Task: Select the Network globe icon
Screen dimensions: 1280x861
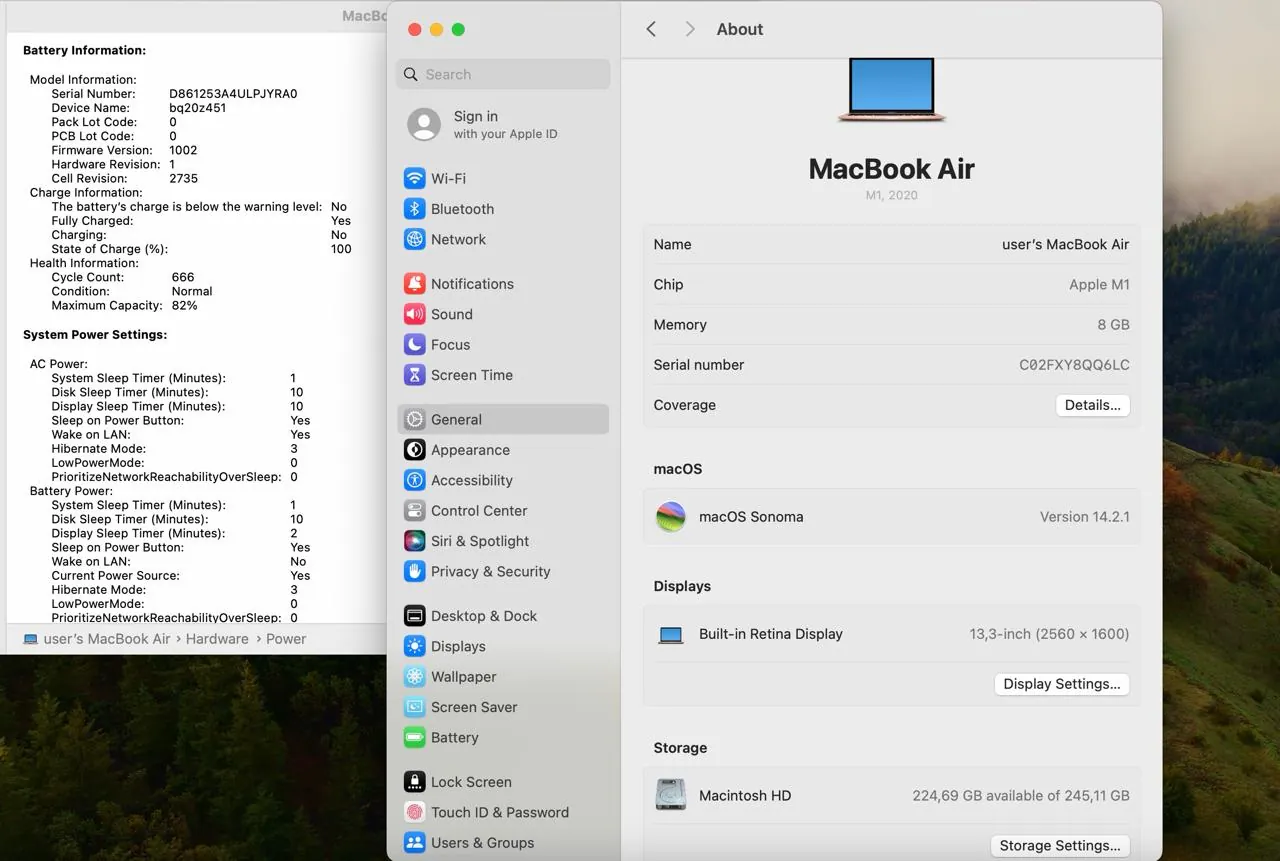Action: point(414,239)
